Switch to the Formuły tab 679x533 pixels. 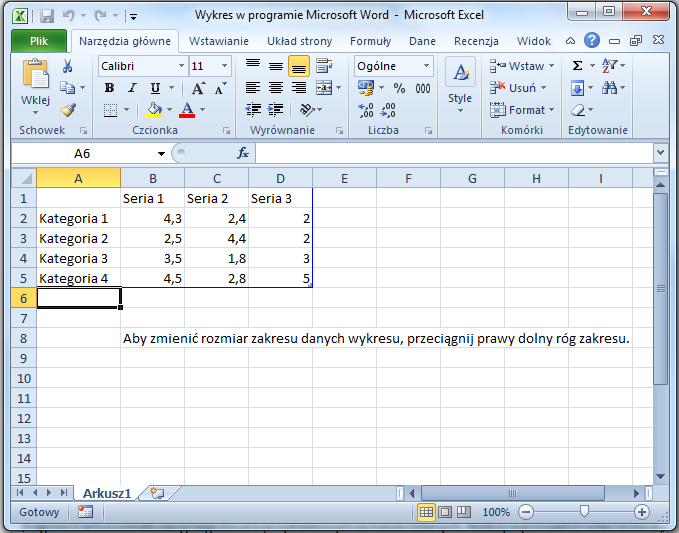[x=370, y=41]
